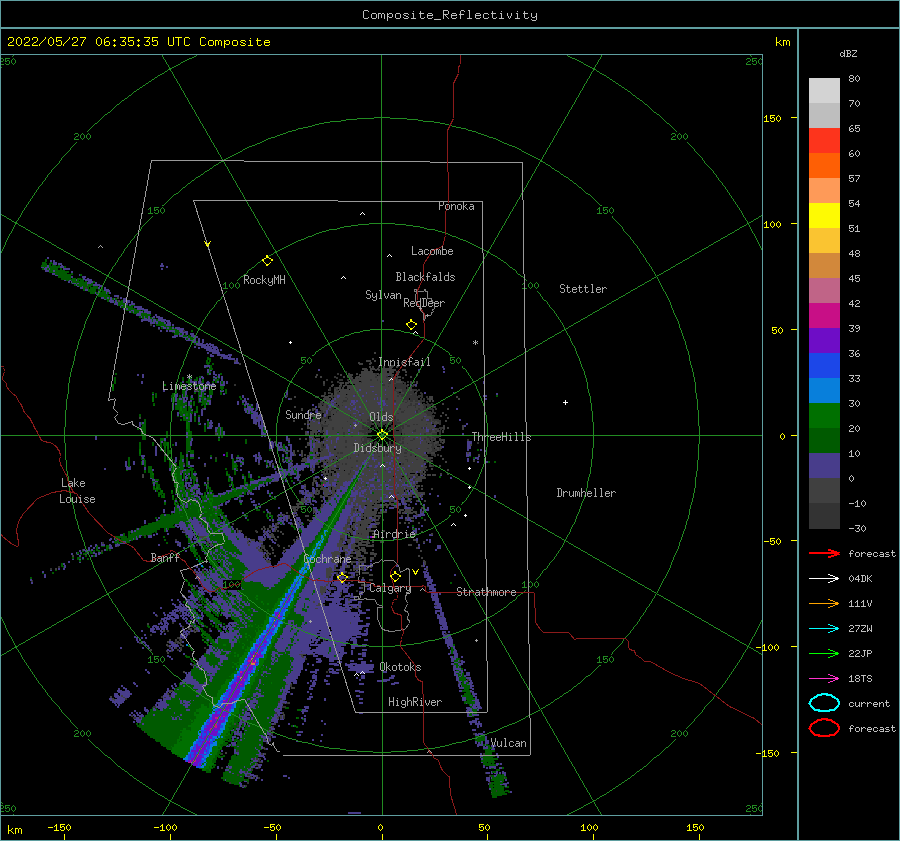This screenshot has height=841, width=900.
Task: Click the Sundre town label
Action: coord(303,415)
